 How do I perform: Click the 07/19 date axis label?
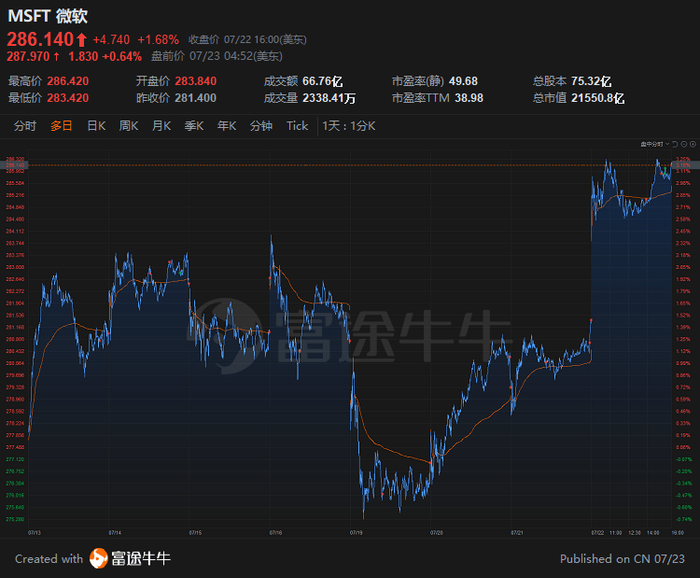356,532
